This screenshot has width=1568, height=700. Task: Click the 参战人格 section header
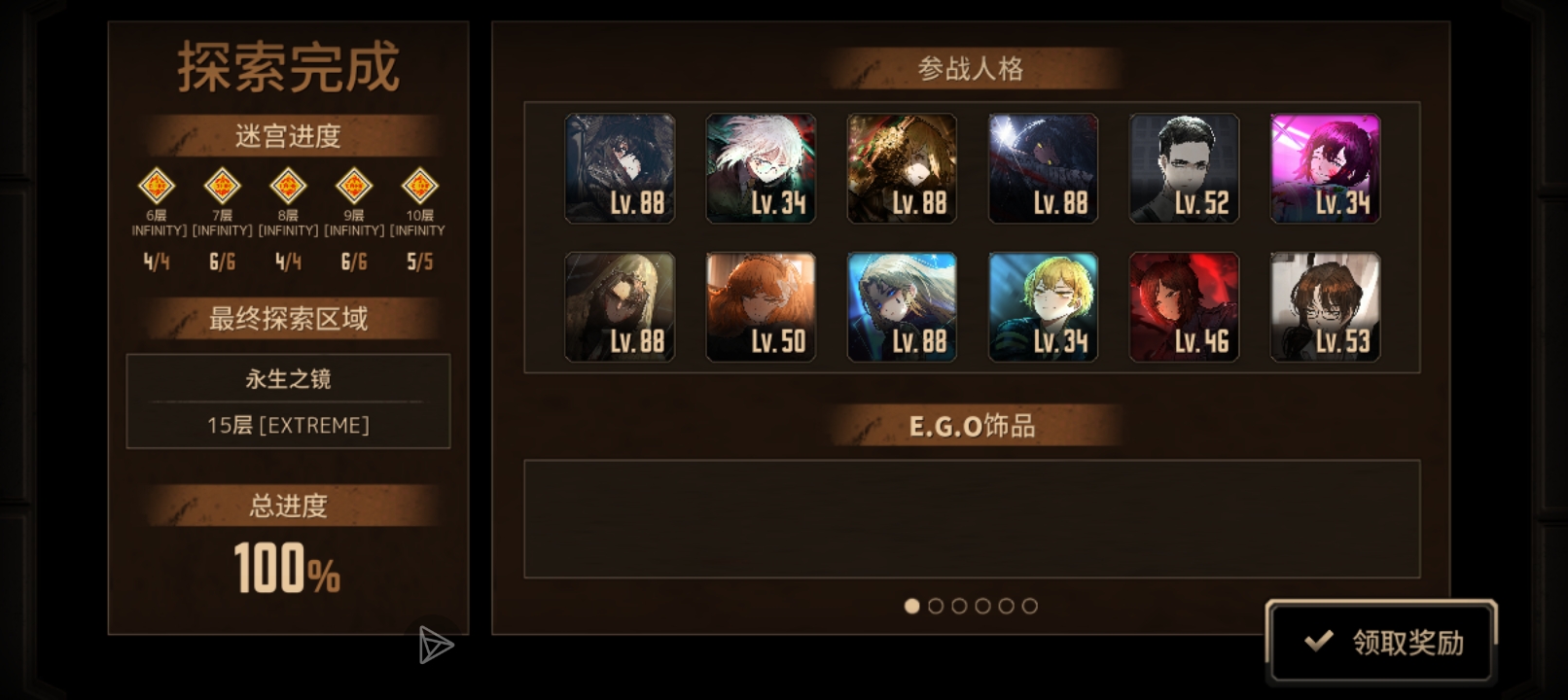tap(971, 68)
